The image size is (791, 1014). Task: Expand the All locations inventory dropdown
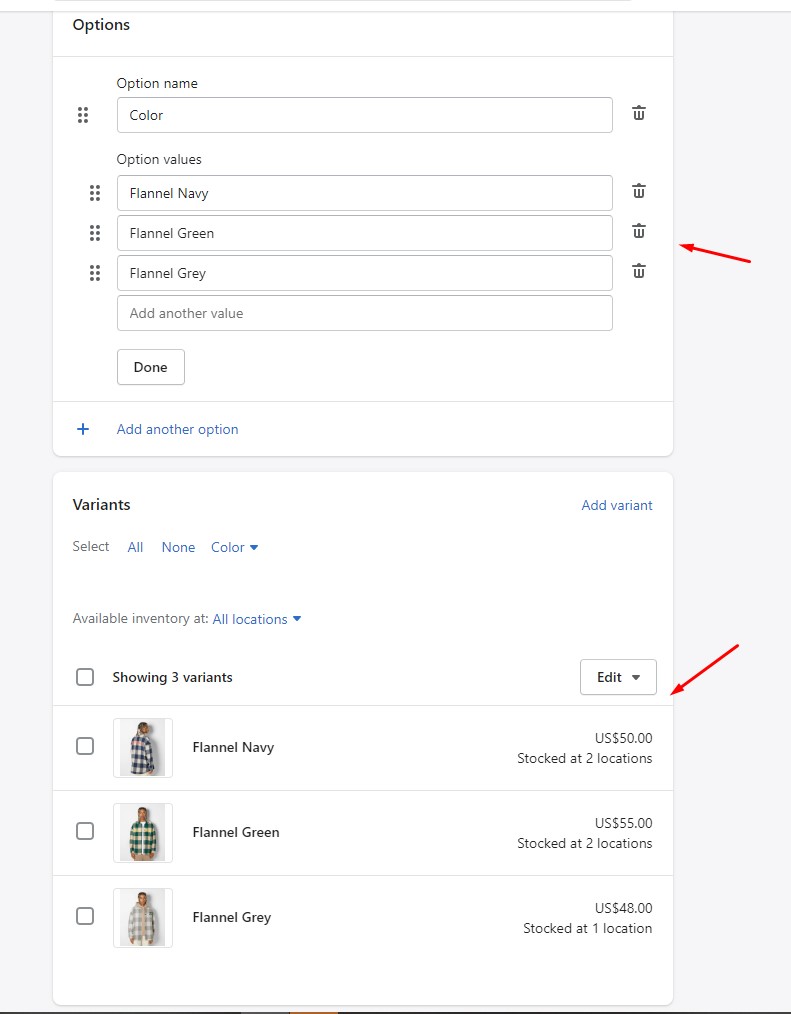click(257, 619)
